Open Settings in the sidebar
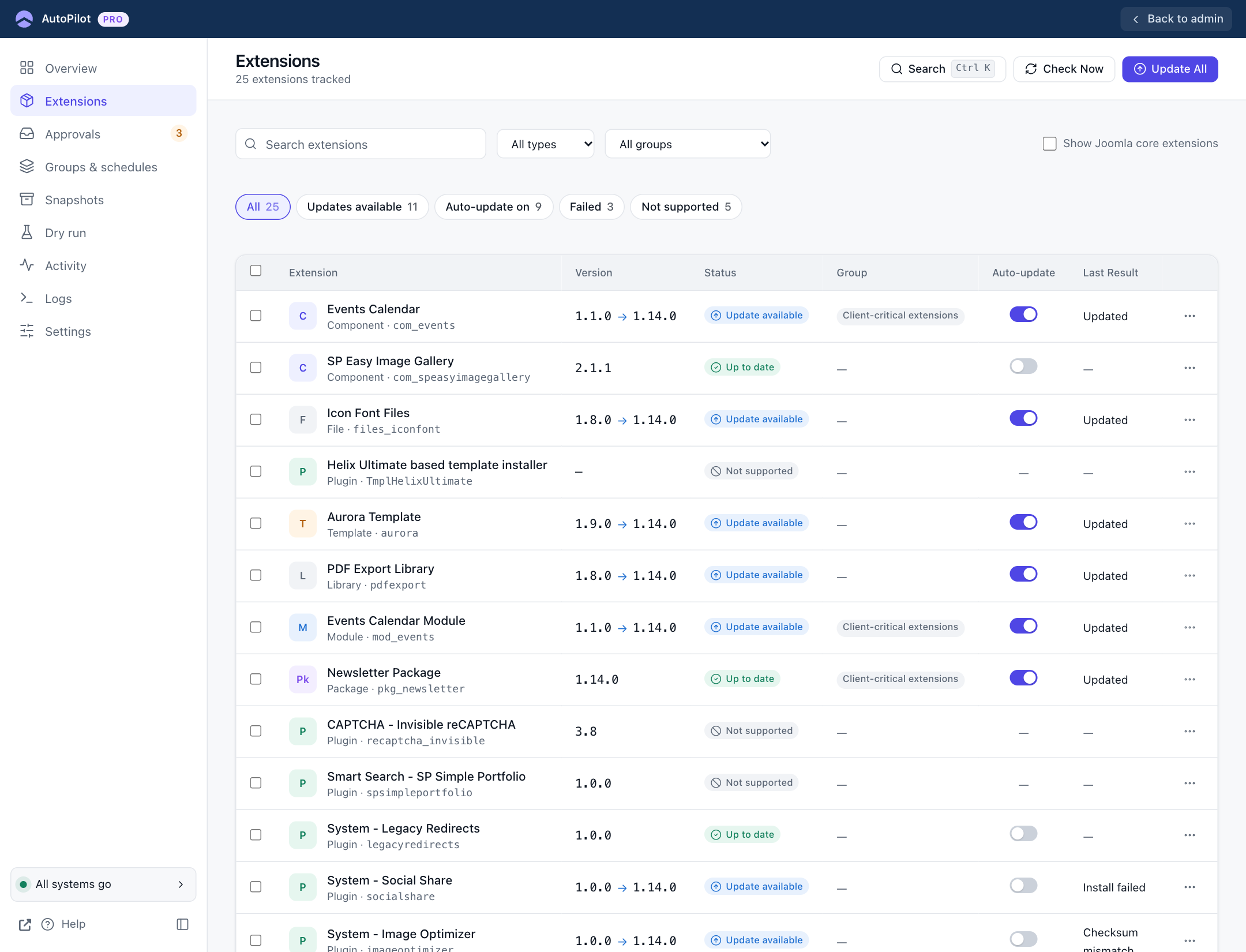Screen dimensions: 1246x952 coord(103,331)
